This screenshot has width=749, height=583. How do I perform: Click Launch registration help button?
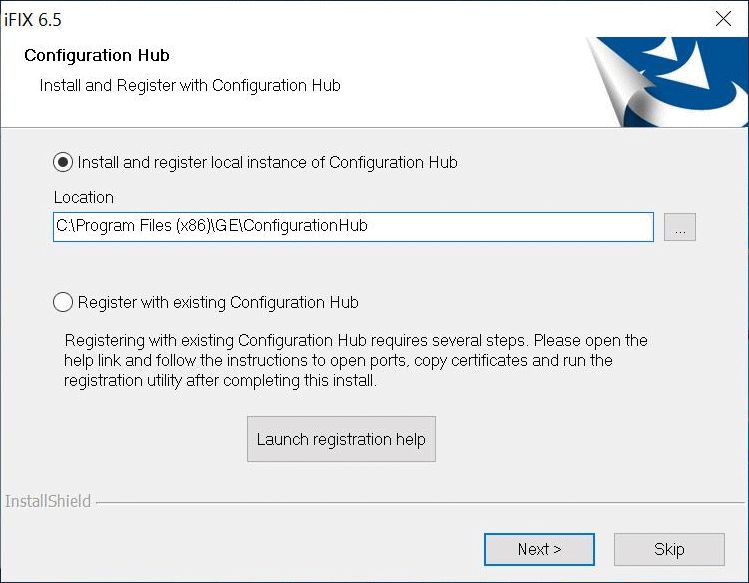click(x=341, y=439)
